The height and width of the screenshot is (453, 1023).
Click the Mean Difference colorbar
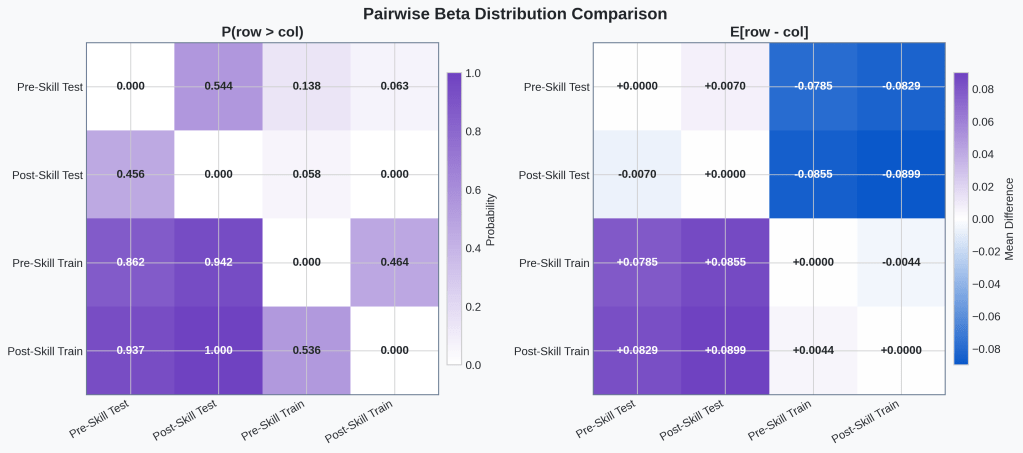[x=961, y=218]
